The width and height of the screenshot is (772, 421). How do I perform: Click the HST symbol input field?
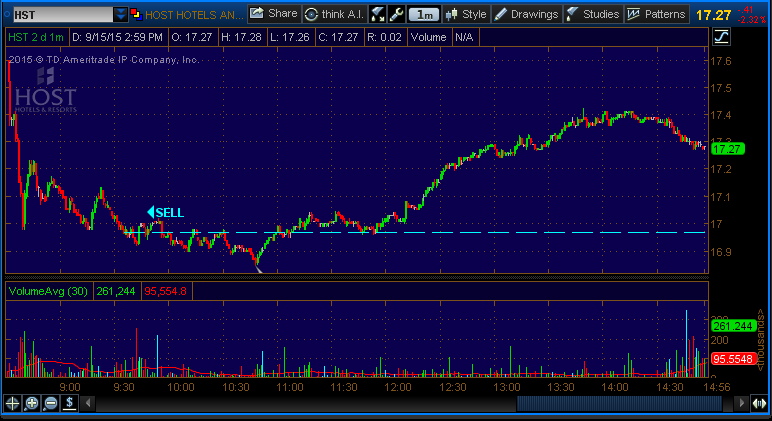pyautogui.click(x=63, y=15)
